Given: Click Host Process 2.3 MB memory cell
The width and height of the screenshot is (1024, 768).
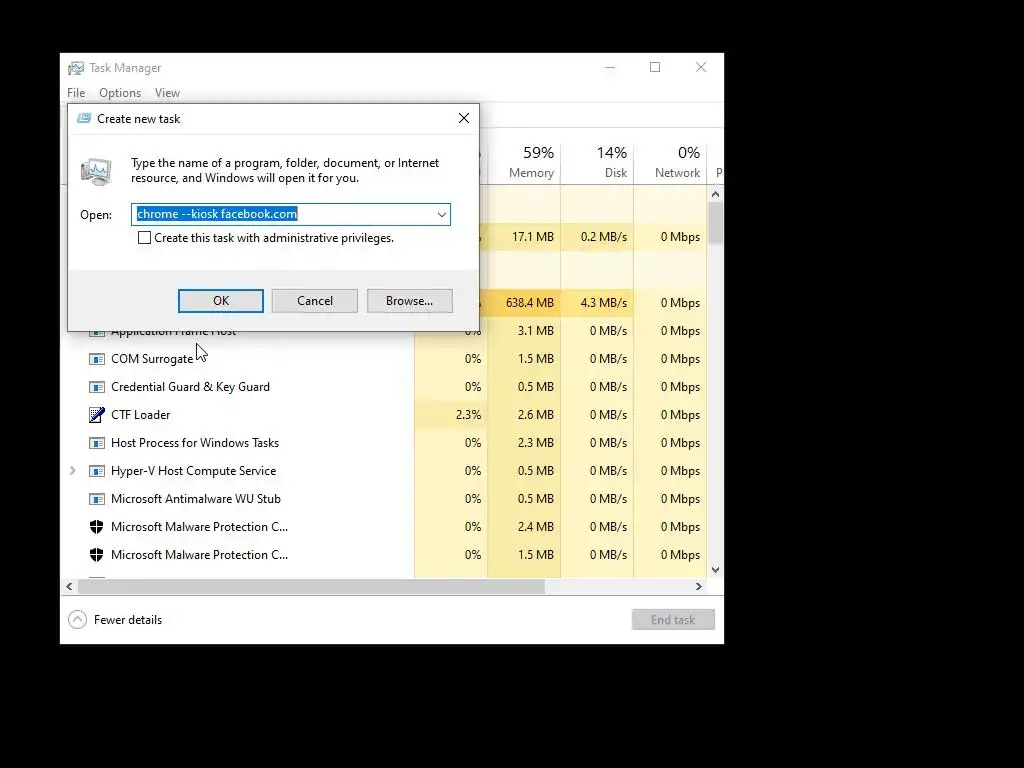Looking at the screenshot, I should click(x=524, y=443).
